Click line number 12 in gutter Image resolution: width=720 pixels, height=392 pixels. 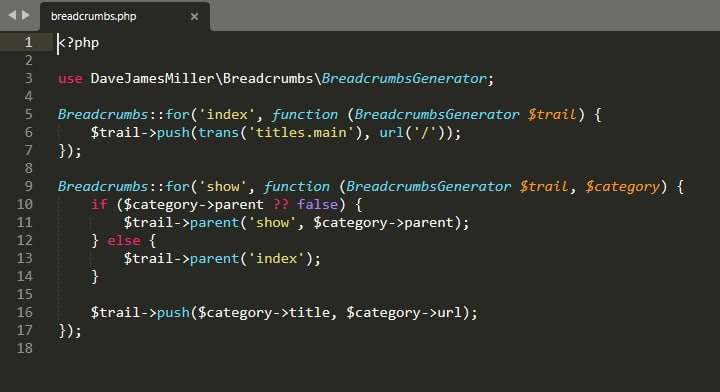pos(25,240)
